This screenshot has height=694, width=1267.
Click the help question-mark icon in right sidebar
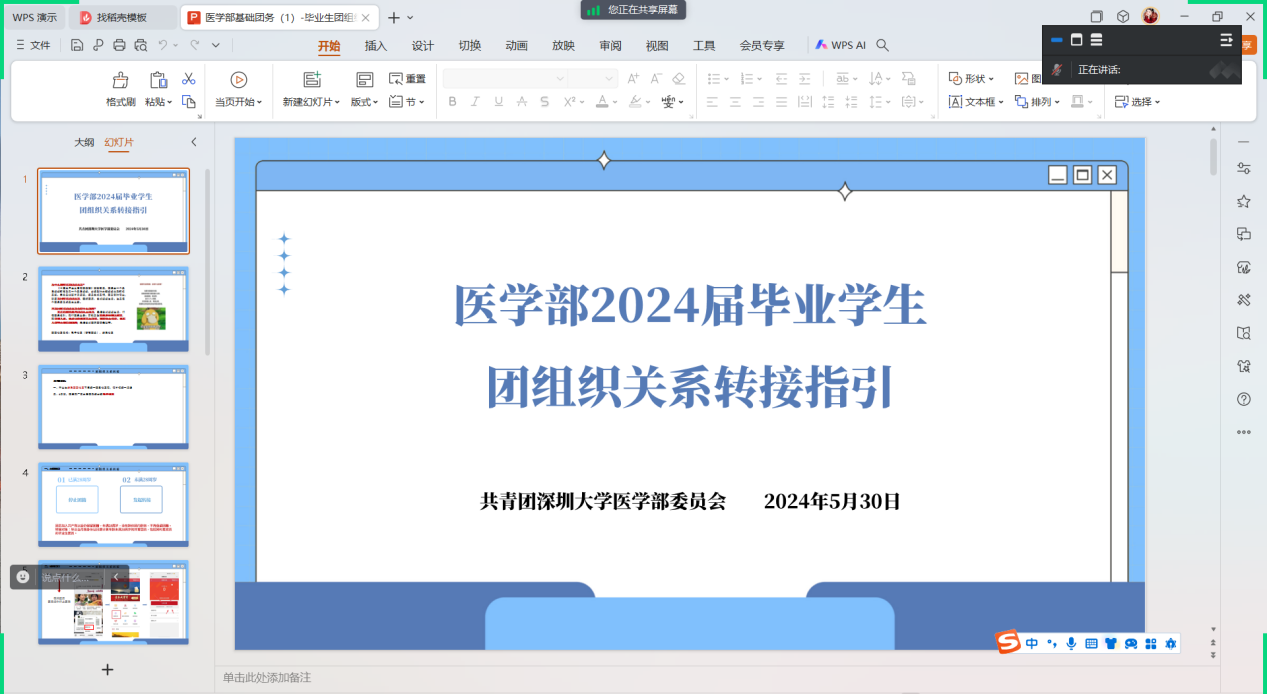[1243, 399]
